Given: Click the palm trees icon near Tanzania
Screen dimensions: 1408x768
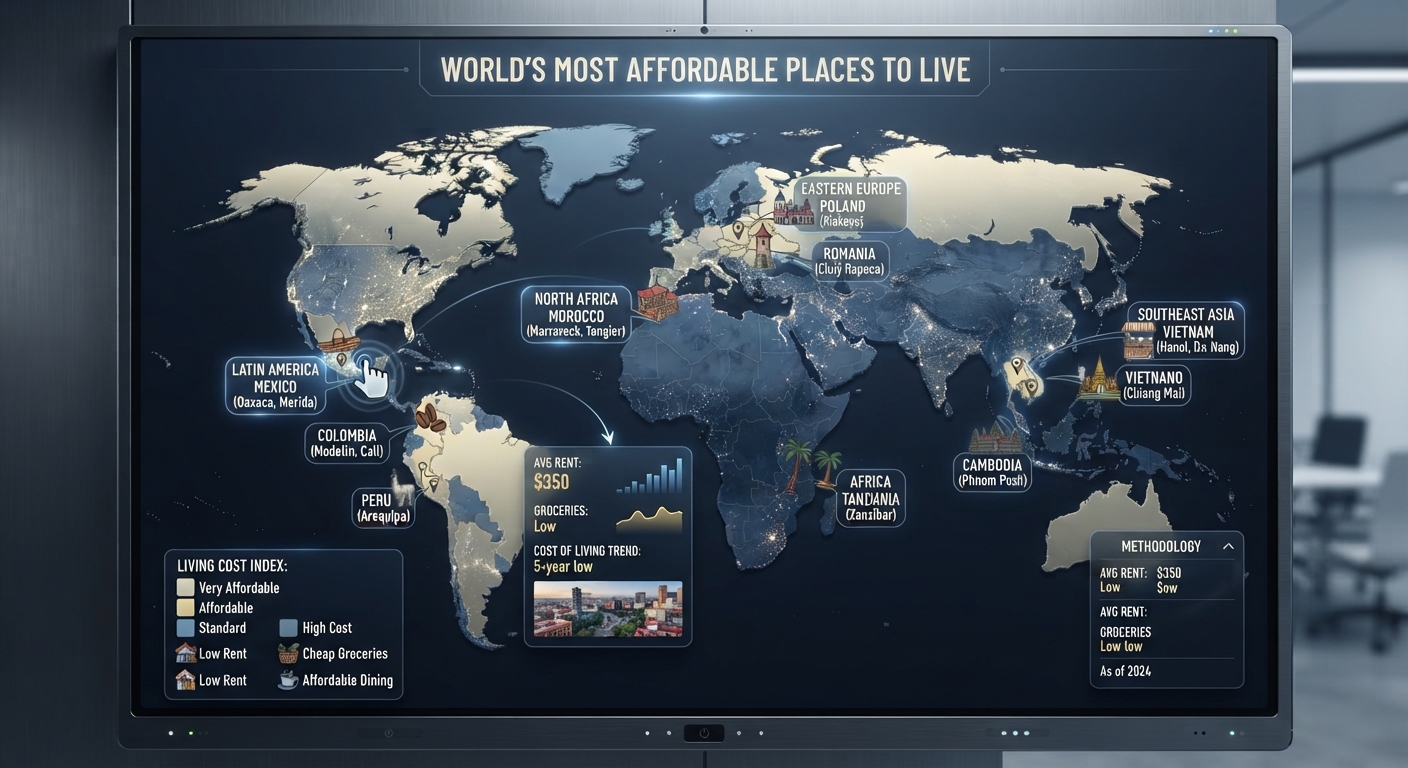Looking at the screenshot, I should coord(811,466).
